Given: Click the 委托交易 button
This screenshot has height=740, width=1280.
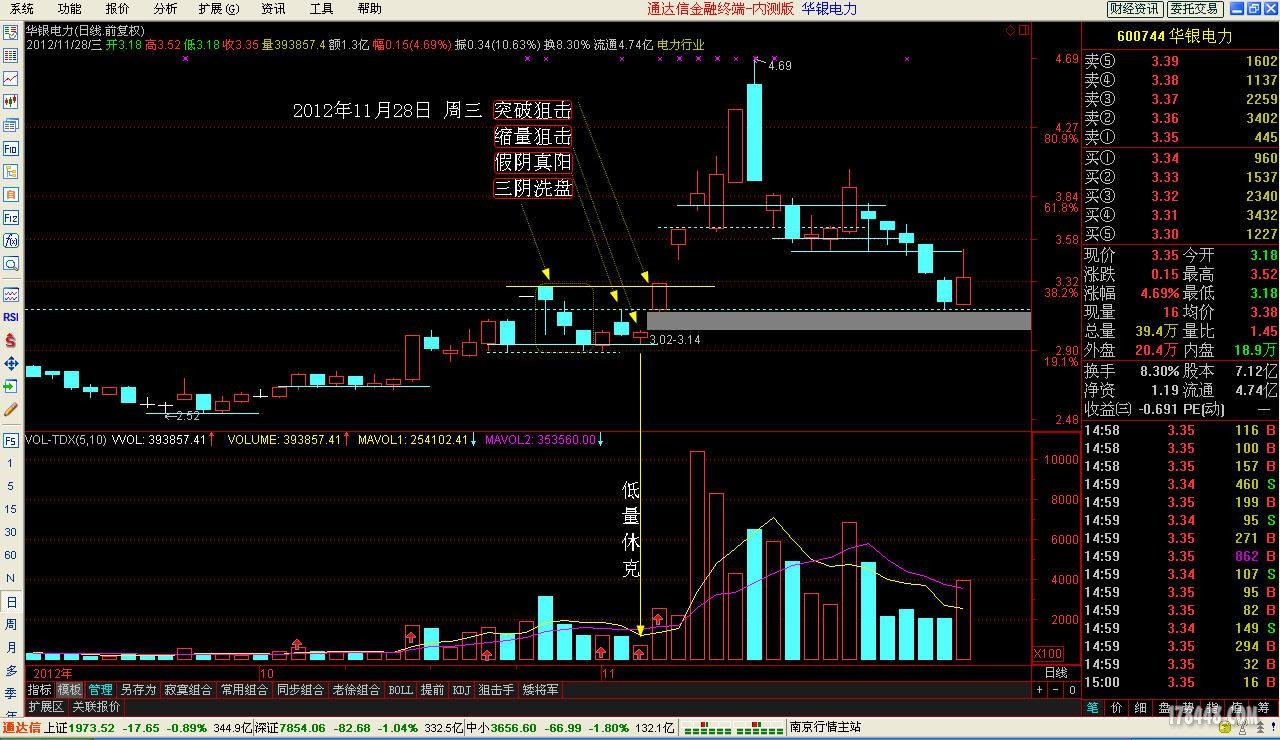Looking at the screenshot, I should [x=1195, y=9].
